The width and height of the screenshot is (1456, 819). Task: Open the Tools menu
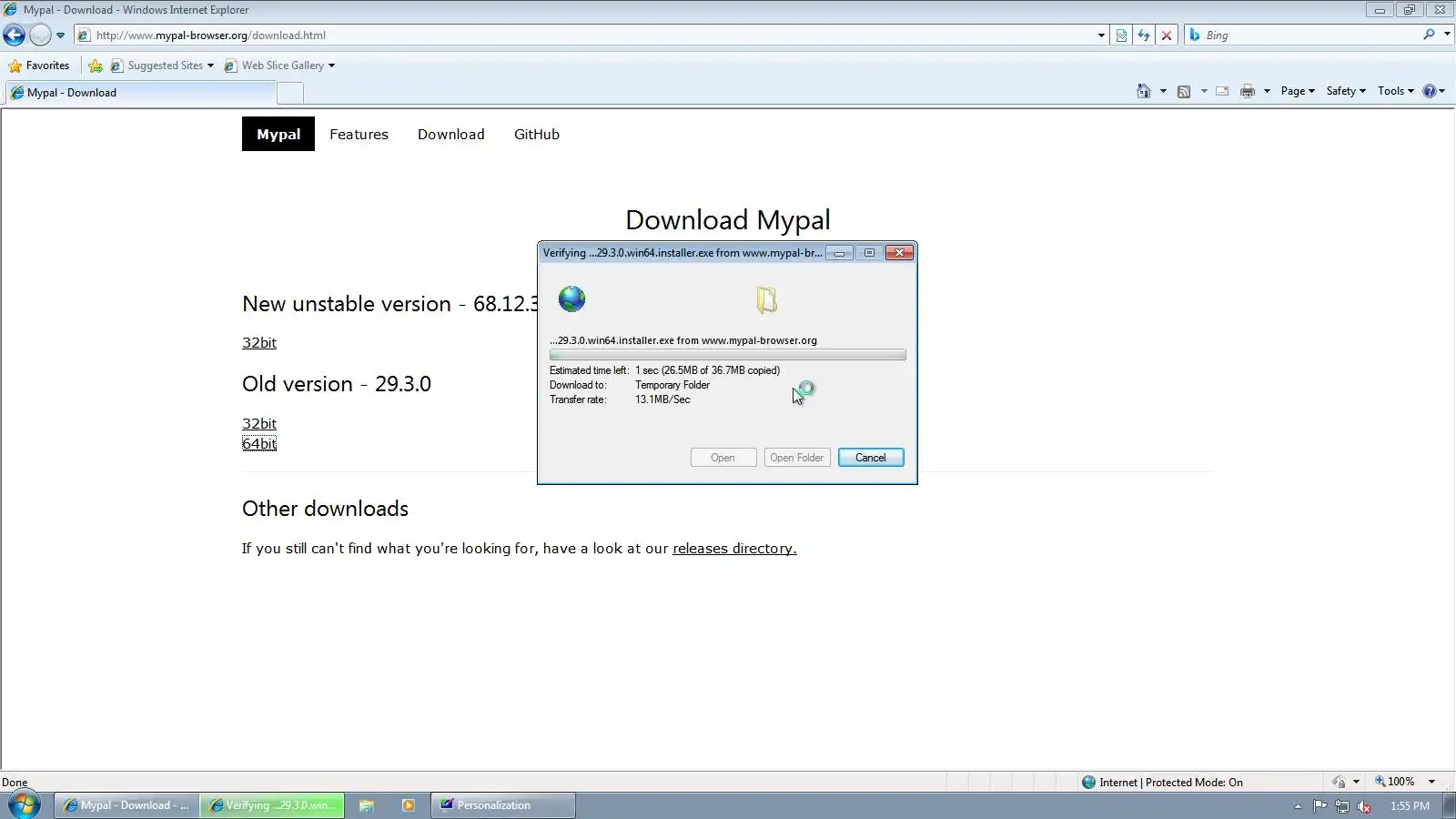pyautogui.click(x=1395, y=91)
